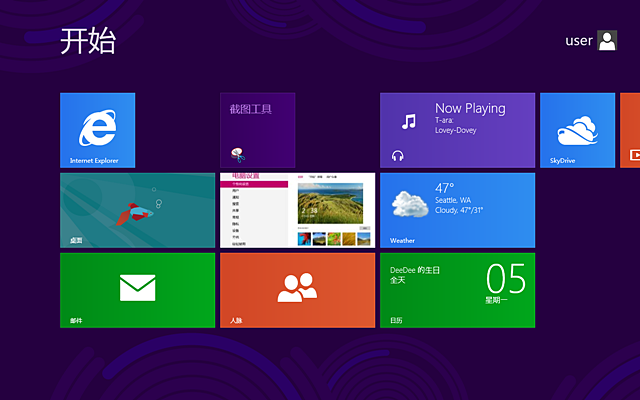Screen dimensions: 640x400
Task: Open the orange video tile at the edge
Action: (630, 130)
